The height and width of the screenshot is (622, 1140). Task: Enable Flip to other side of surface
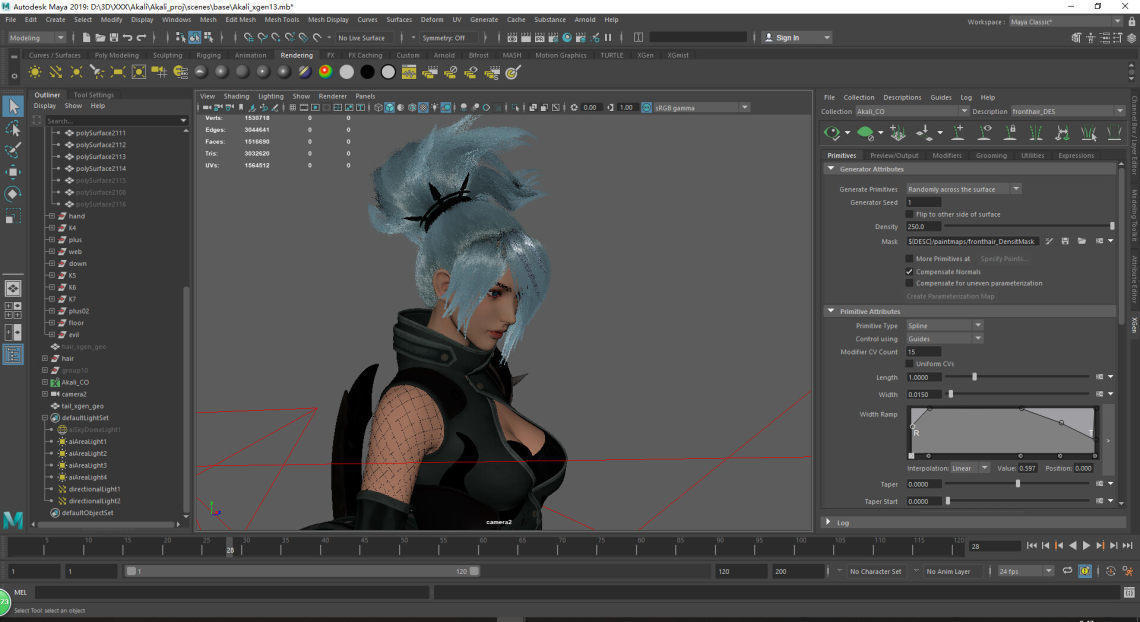click(909, 214)
